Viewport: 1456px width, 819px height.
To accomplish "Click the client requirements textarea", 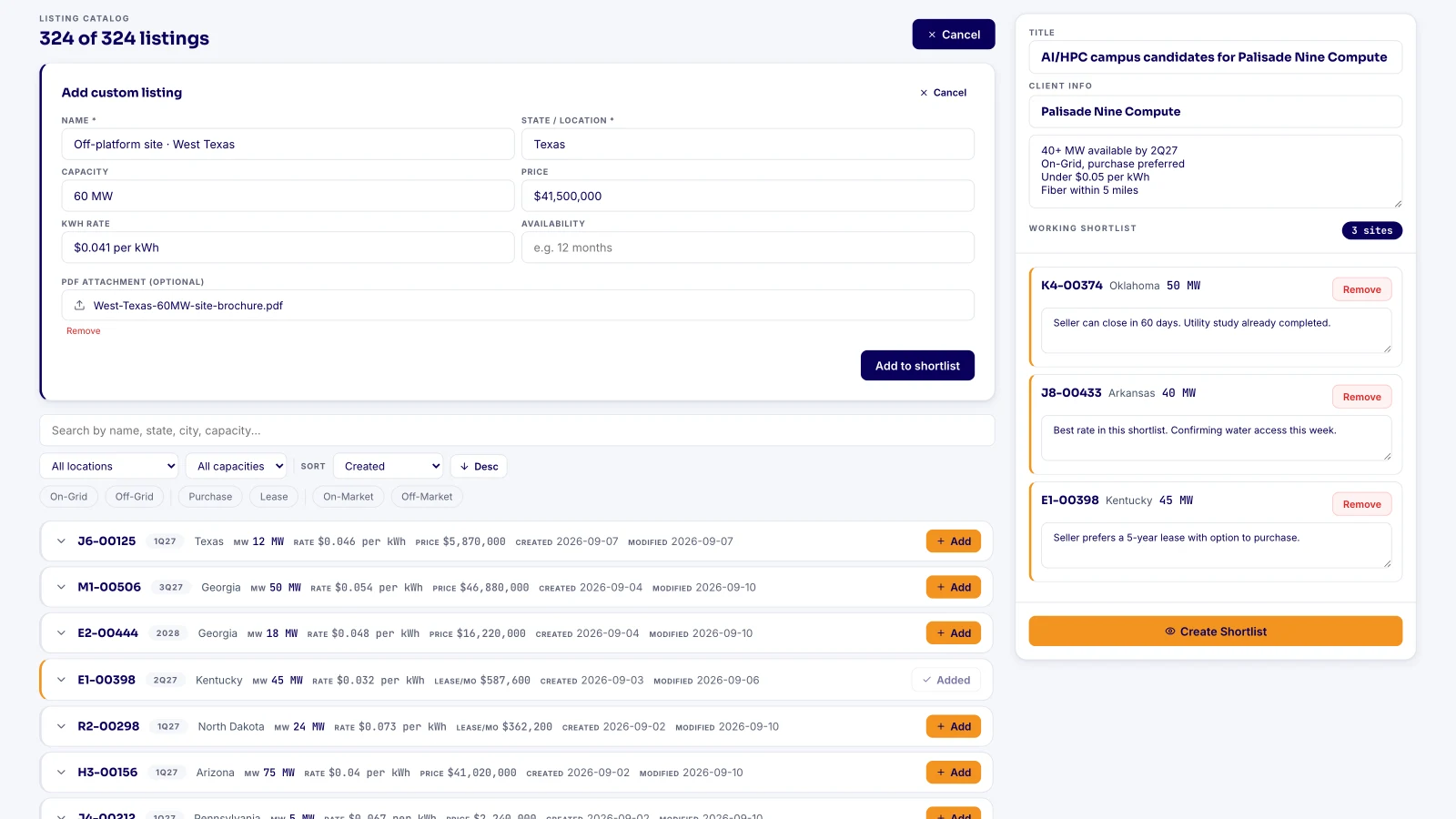I will click(1216, 171).
